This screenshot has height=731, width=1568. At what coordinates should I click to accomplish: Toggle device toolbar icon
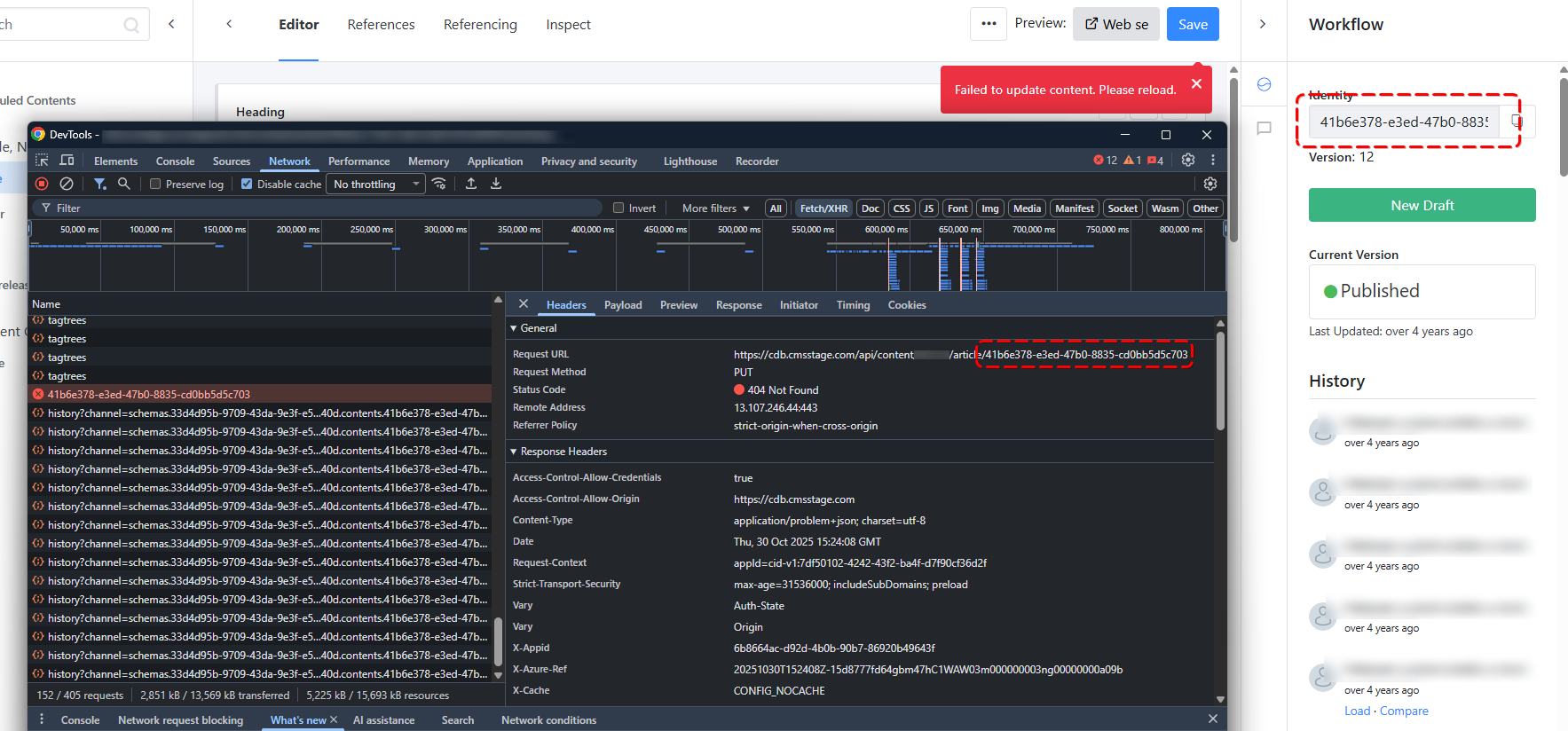pos(67,161)
